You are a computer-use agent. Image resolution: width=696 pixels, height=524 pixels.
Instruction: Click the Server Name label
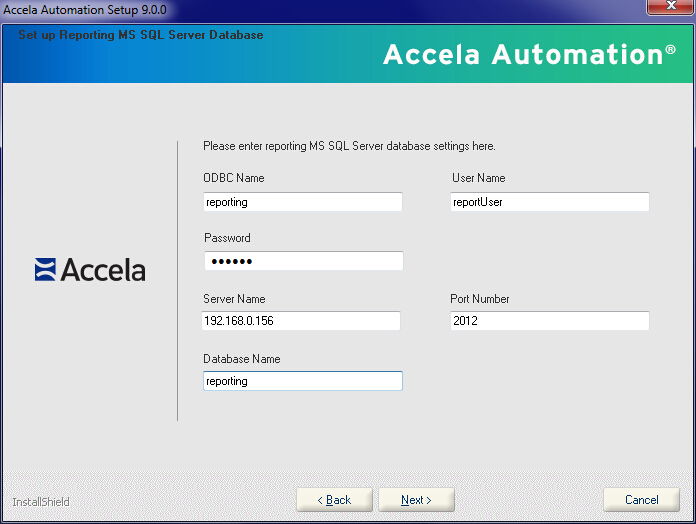[234, 299]
